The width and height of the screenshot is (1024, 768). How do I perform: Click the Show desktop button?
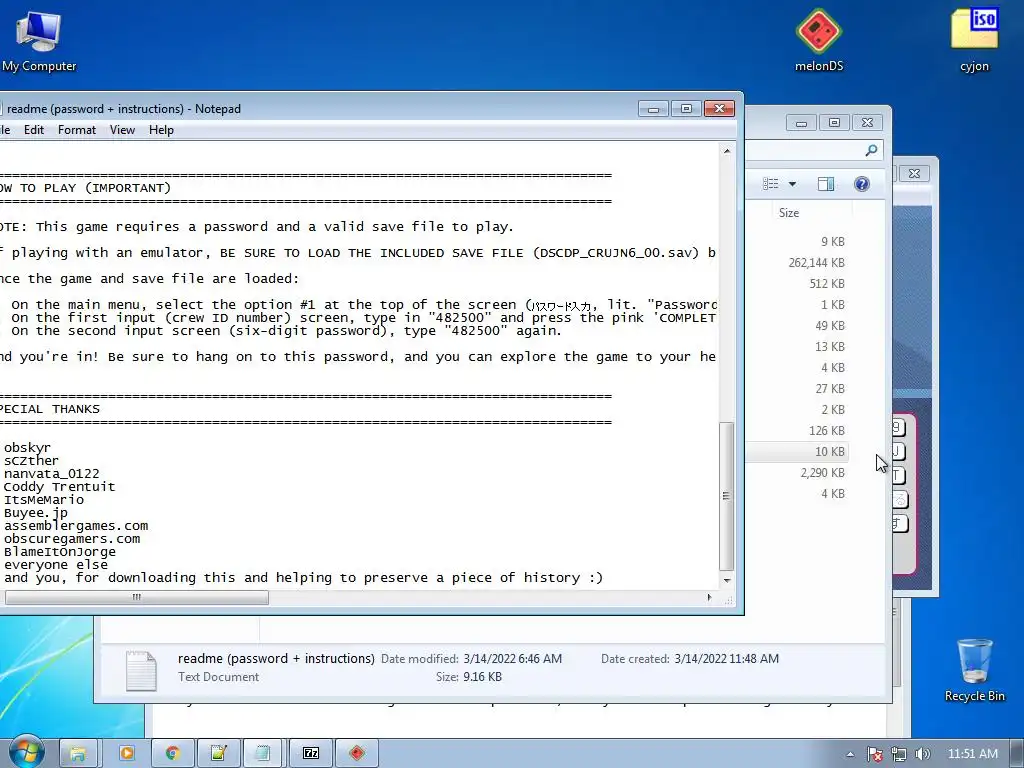[1017, 753]
